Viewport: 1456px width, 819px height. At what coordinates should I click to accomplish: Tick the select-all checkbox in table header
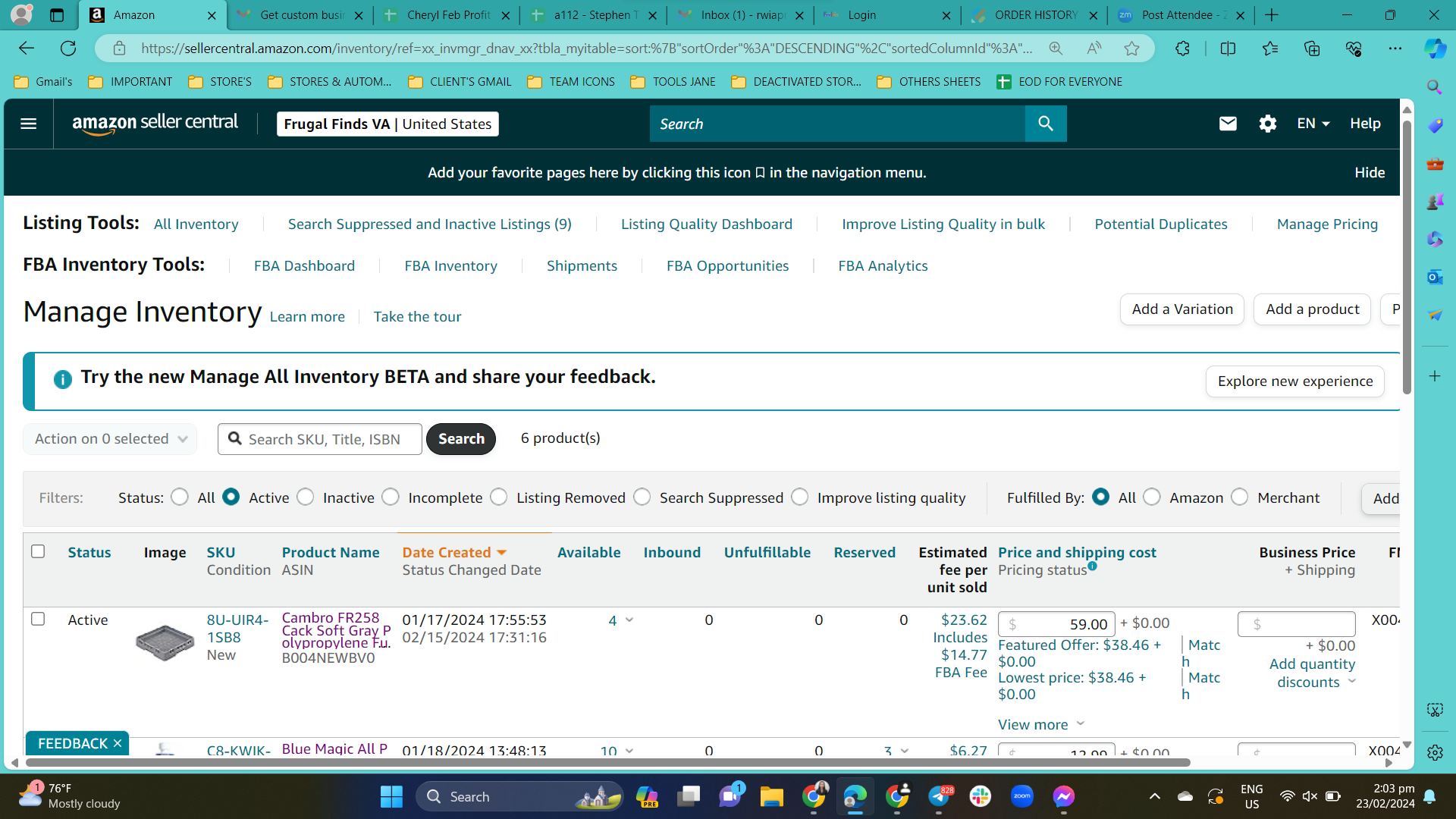tap(38, 551)
